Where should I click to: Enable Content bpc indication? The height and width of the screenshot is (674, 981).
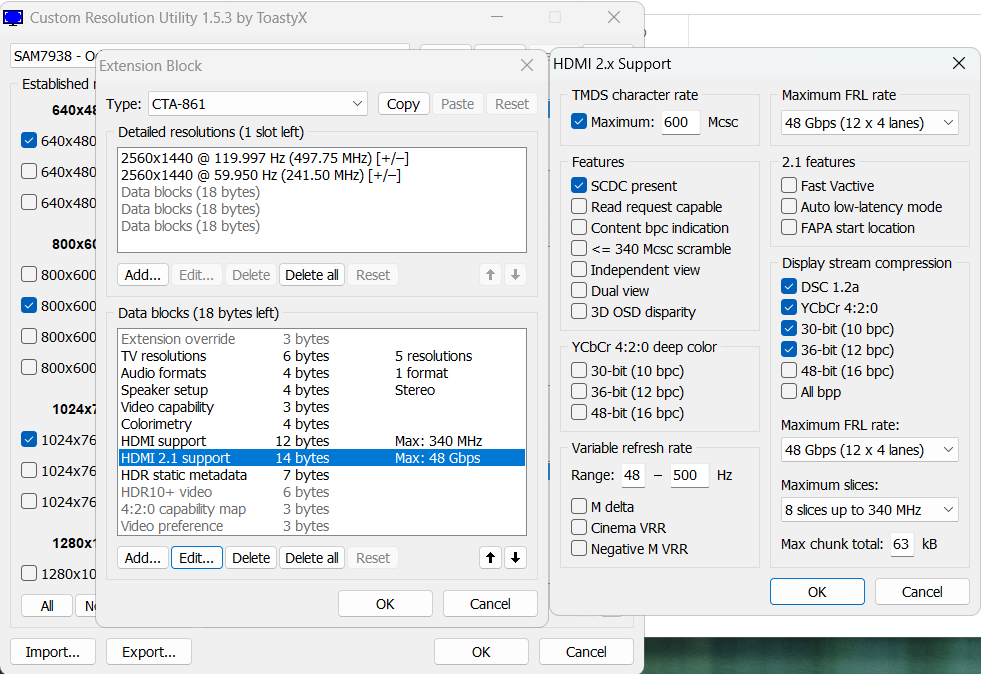pyautogui.click(x=579, y=228)
